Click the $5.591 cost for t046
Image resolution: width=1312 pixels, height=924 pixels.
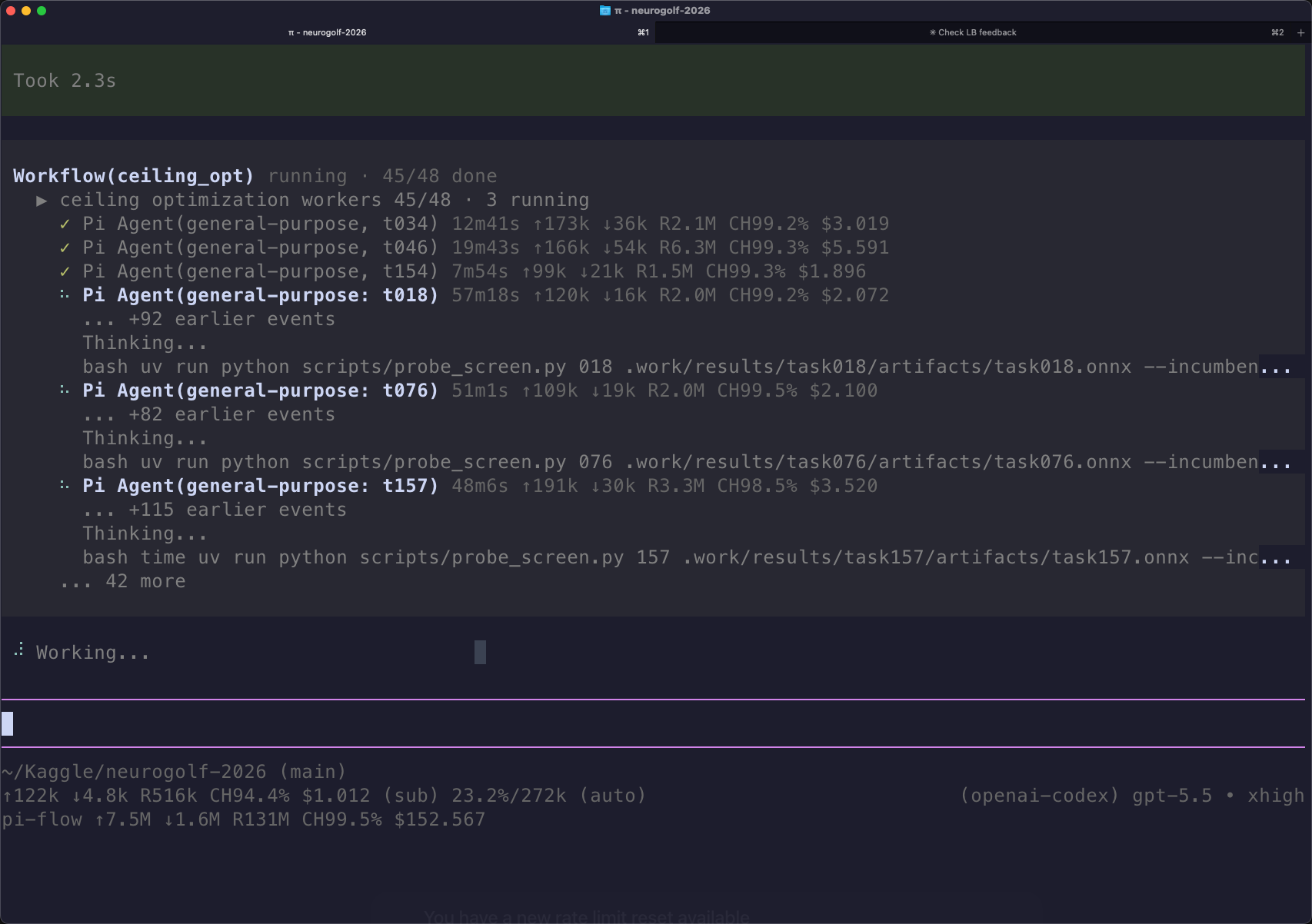tap(854, 248)
